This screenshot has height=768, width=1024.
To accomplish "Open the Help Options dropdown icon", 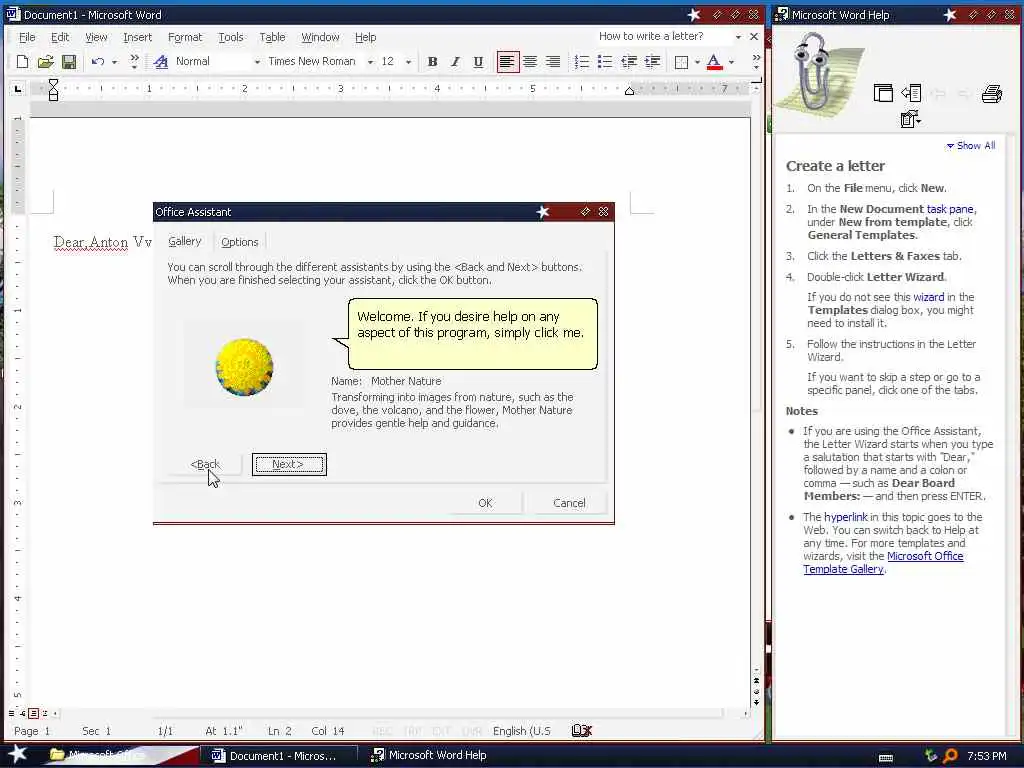I will 910,119.
